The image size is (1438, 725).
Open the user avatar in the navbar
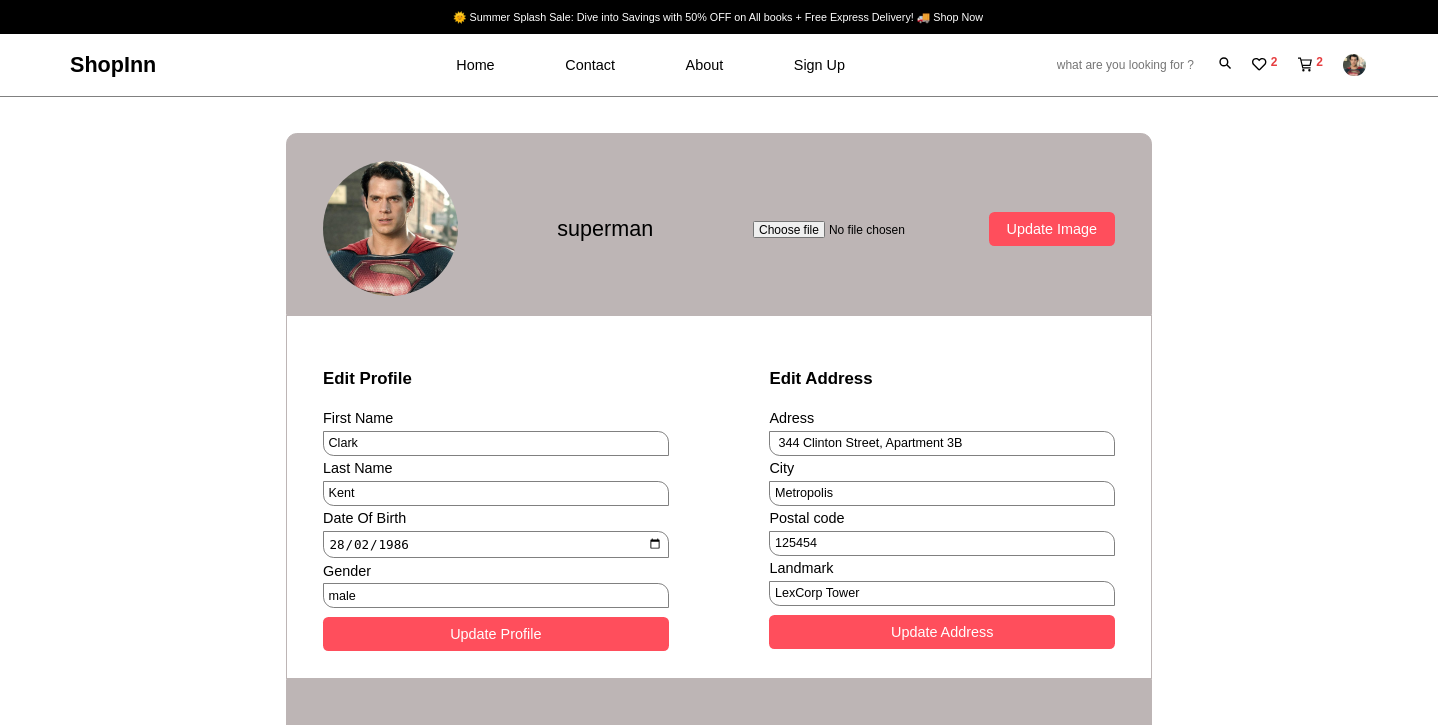[x=1354, y=65]
